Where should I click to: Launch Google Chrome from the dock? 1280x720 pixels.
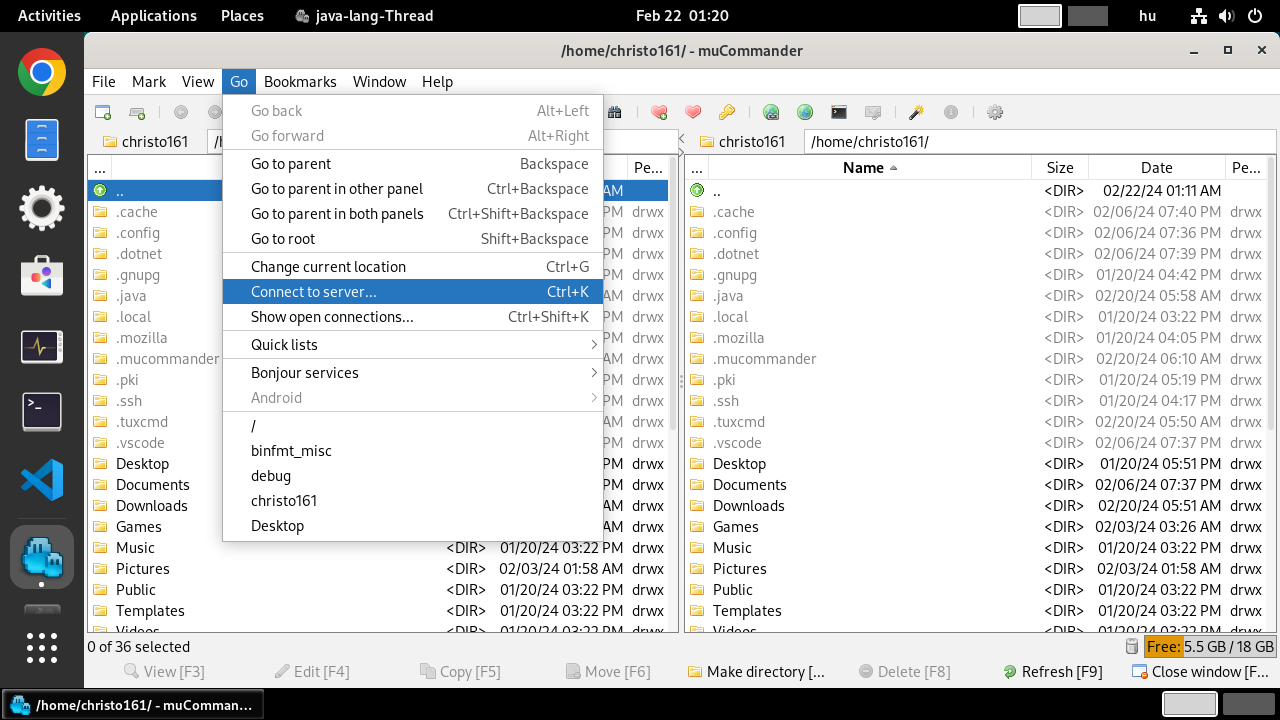(x=42, y=73)
